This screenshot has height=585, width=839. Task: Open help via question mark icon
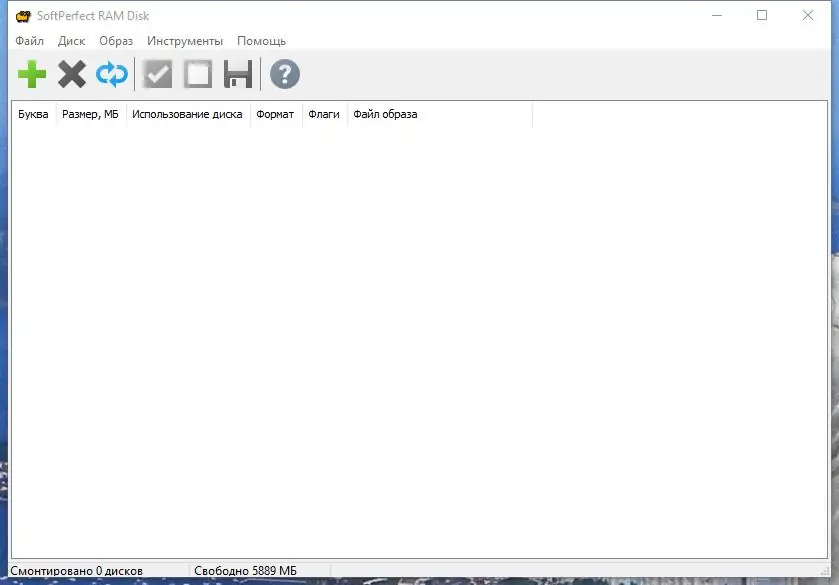click(x=285, y=74)
